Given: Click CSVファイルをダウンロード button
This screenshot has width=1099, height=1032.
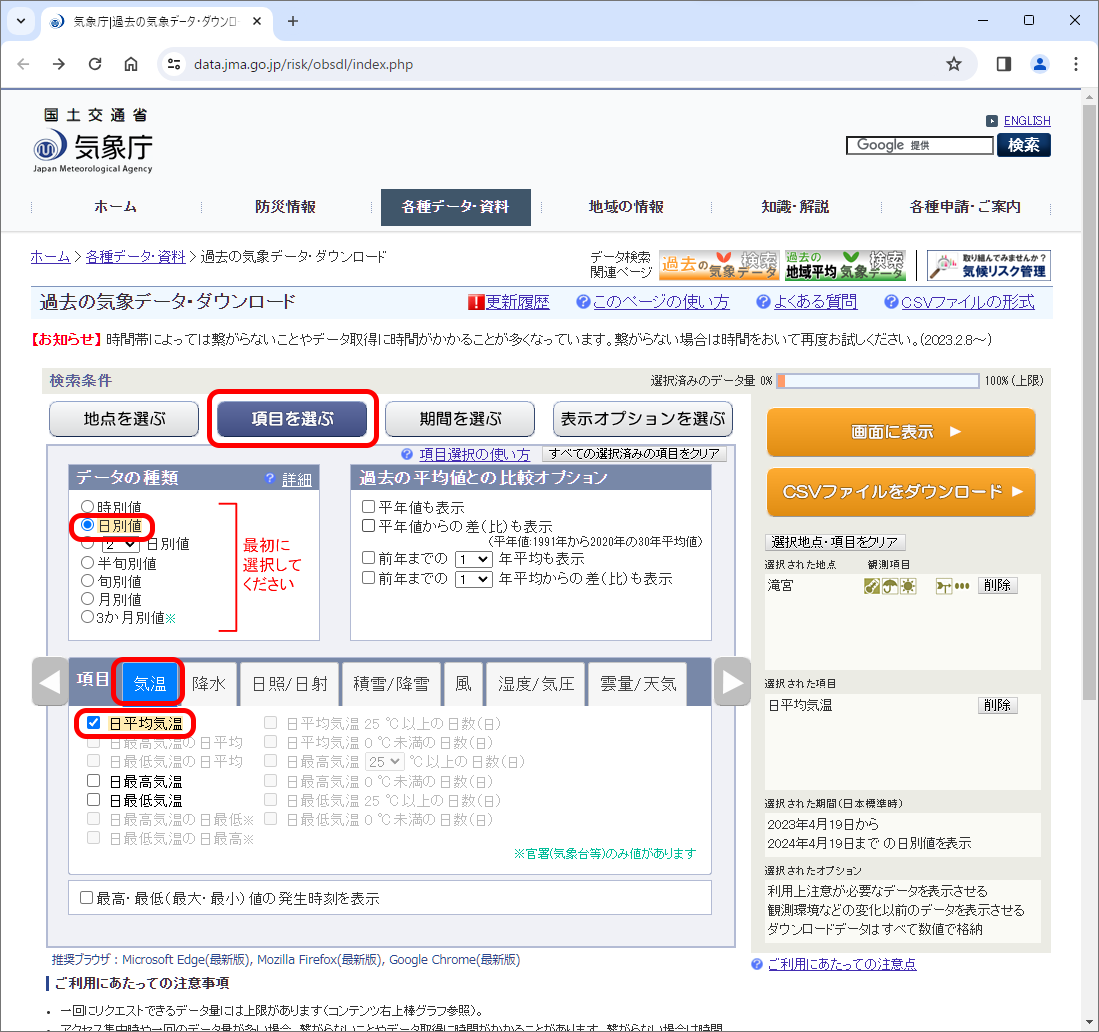Looking at the screenshot, I should (x=901, y=492).
